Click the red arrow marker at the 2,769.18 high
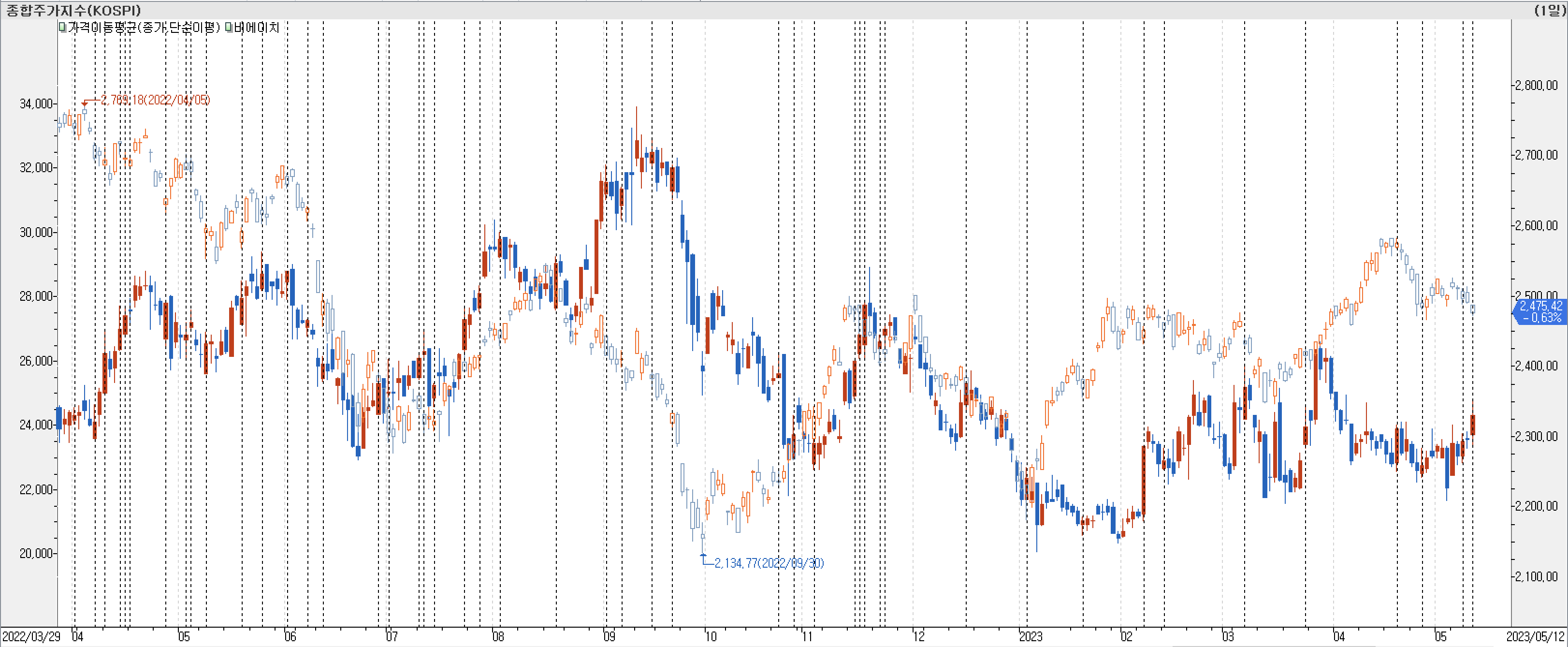Screen dimensions: 1568x647 click(x=85, y=104)
